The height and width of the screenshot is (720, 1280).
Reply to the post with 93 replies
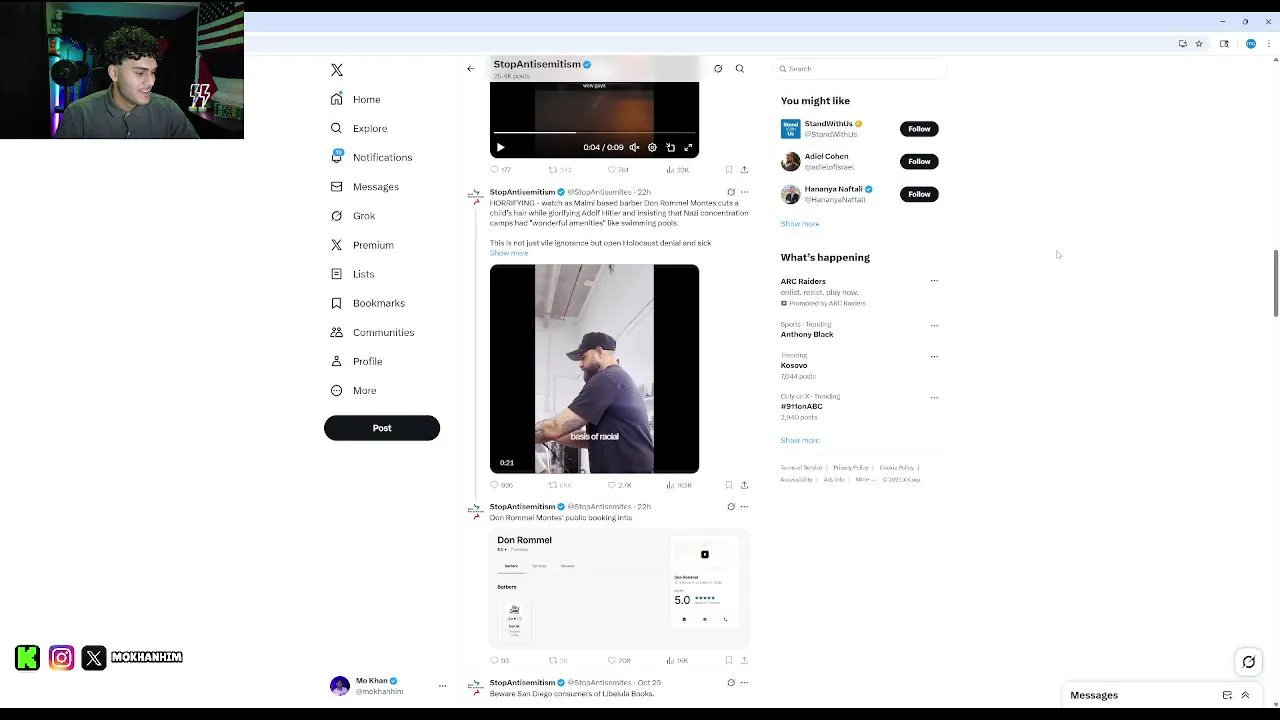[499, 660]
